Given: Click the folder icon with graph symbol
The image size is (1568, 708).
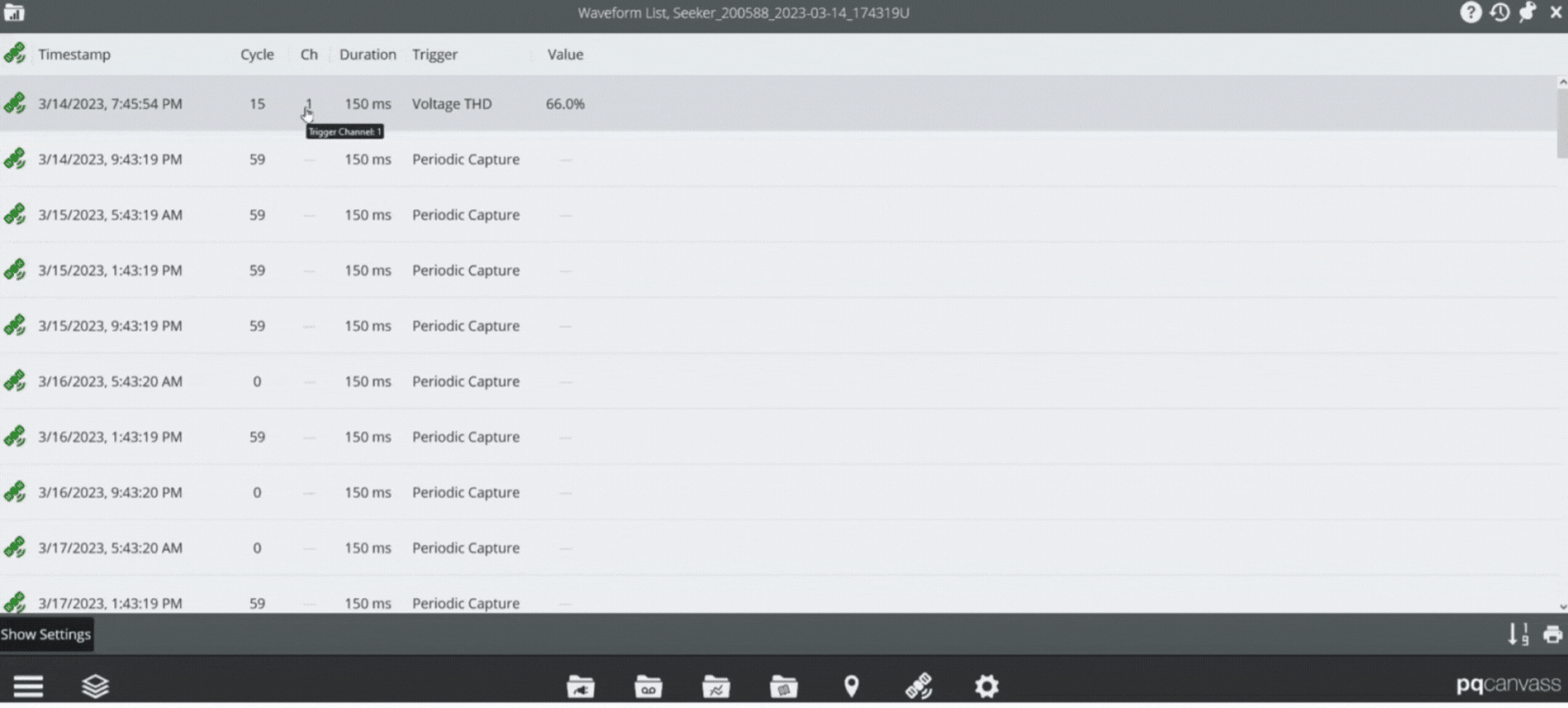Looking at the screenshot, I should coord(716,687).
